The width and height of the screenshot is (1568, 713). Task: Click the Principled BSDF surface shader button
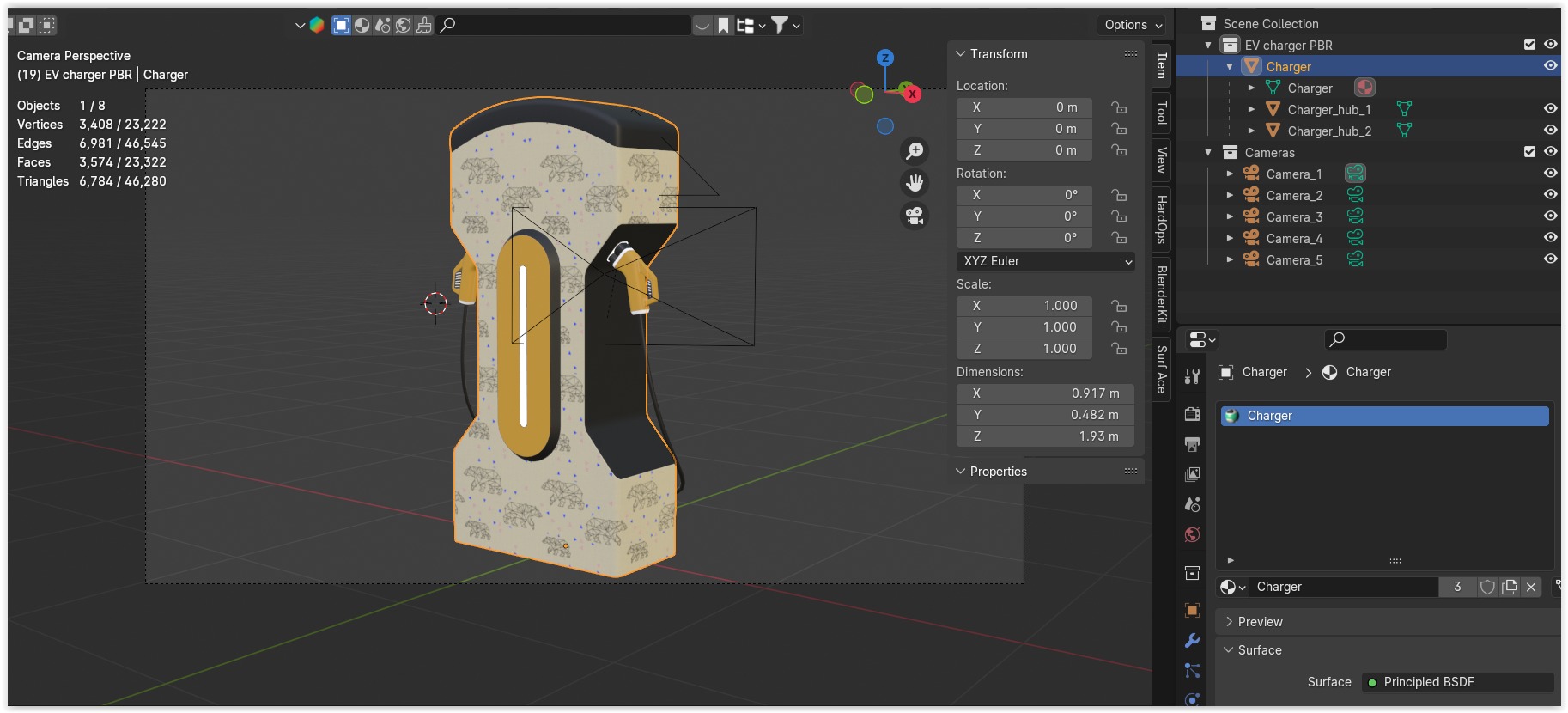1458,682
